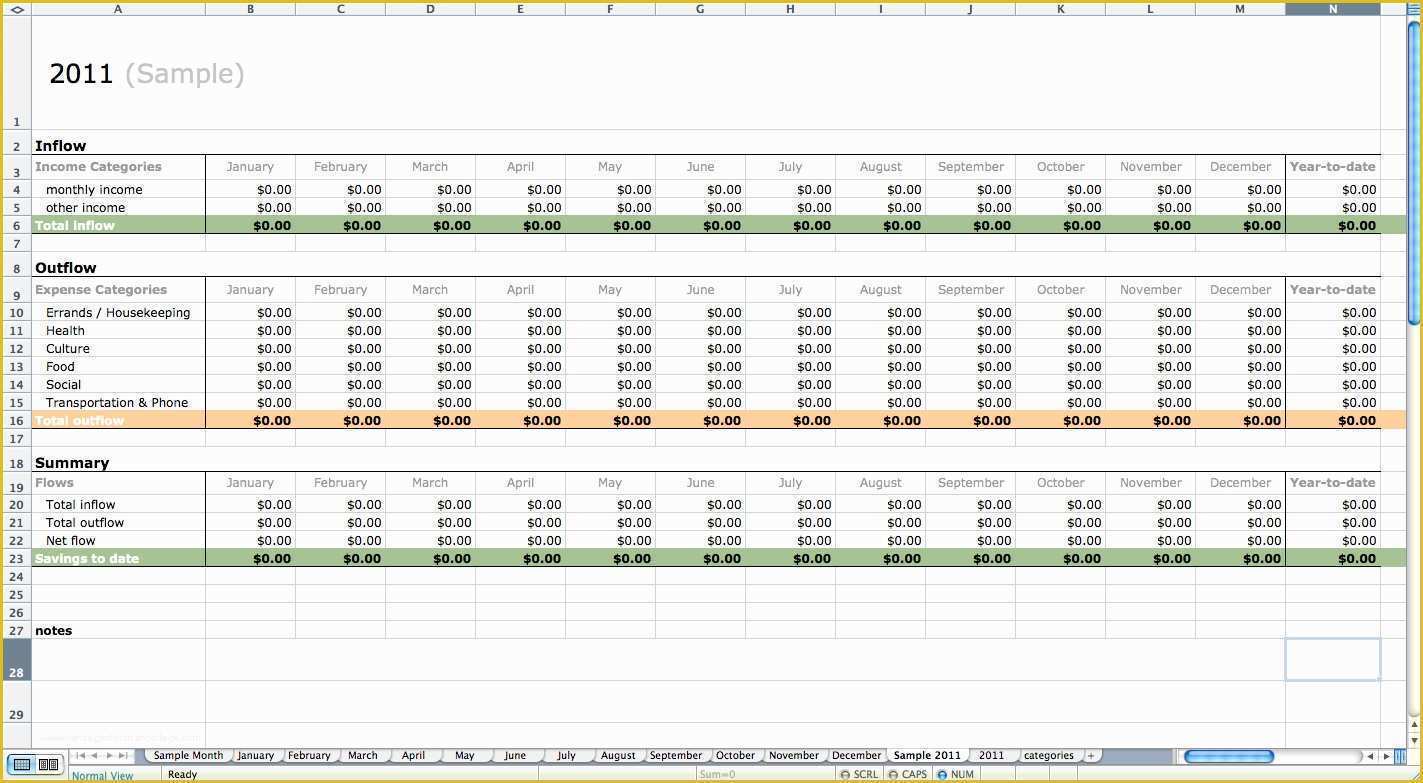Select the 'other income' cell
The width and height of the screenshot is (1423, 783).
click(x=118, y=208)
